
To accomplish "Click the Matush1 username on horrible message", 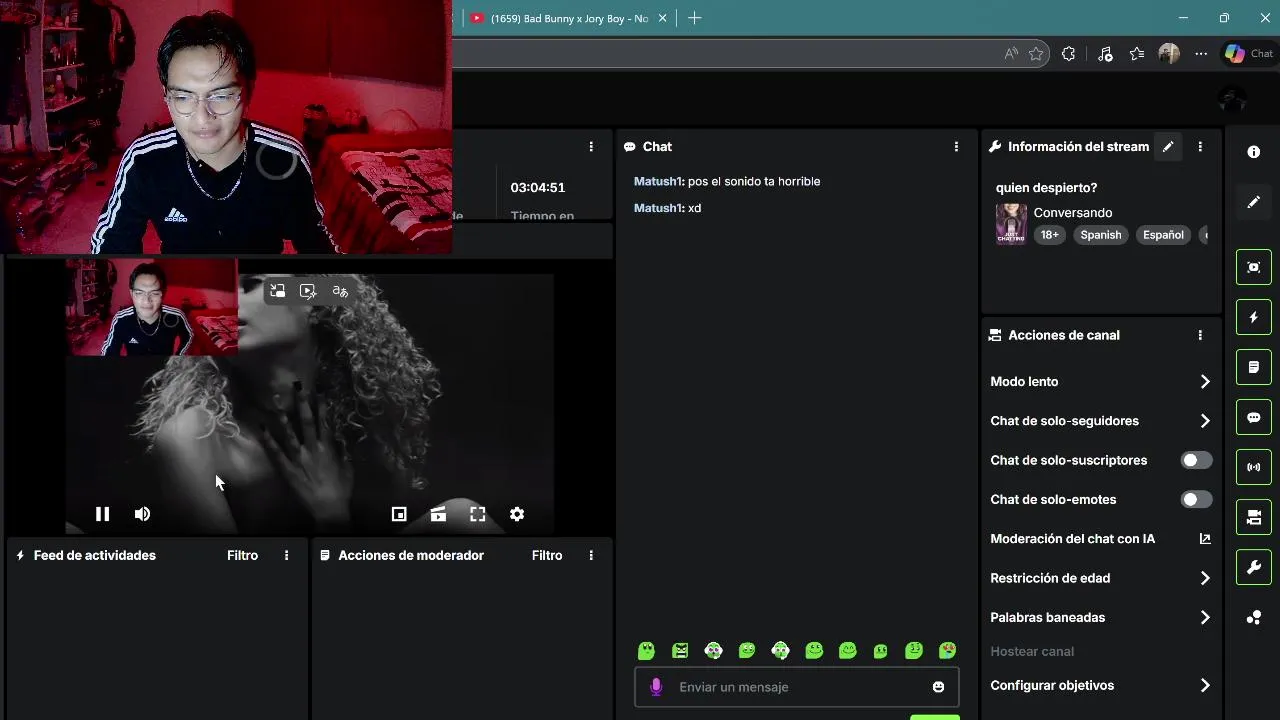I will [x=658, y=181].
